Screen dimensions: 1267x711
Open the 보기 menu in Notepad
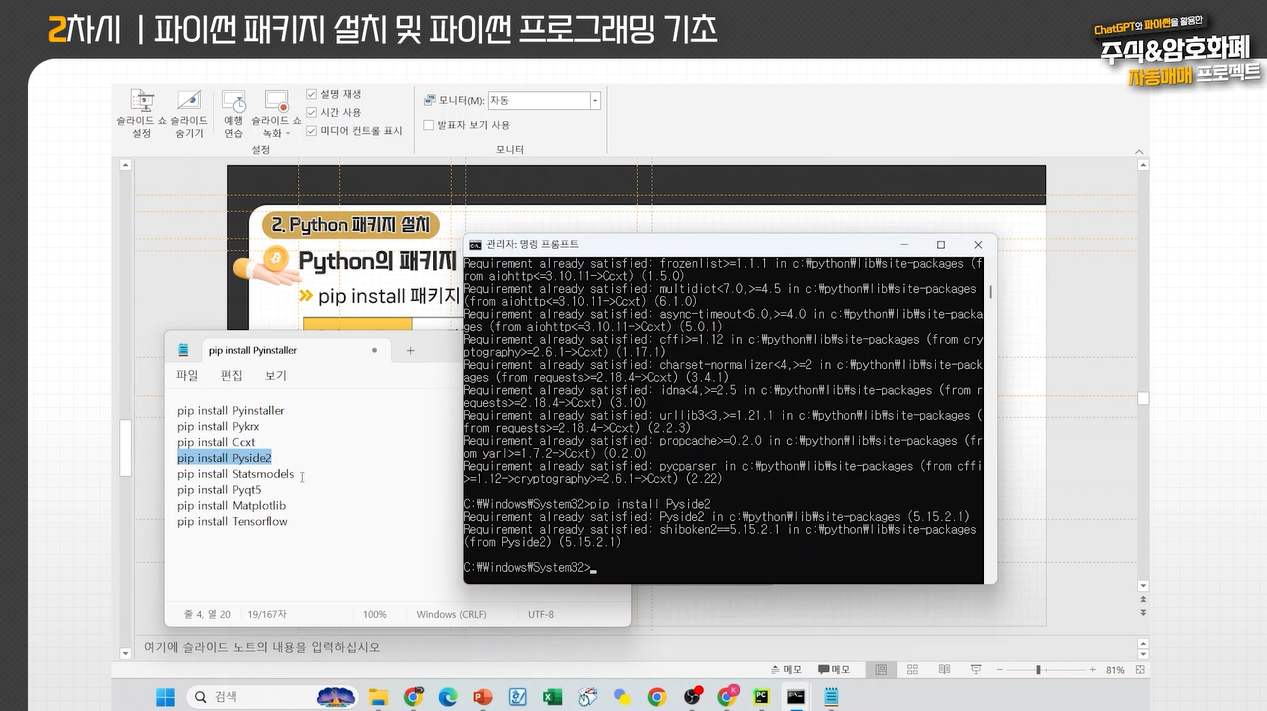click(x=275, y=376)
